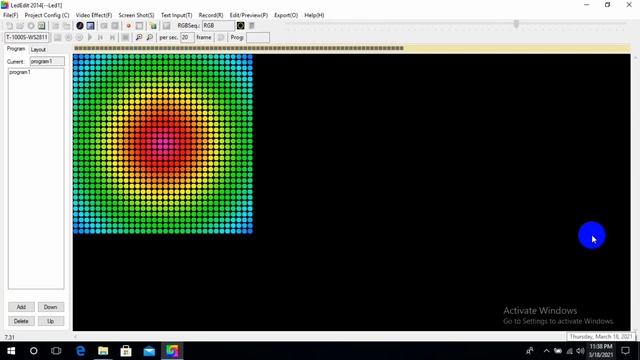
Task: Switch to the Layout tab
Action: click(38, 49)
